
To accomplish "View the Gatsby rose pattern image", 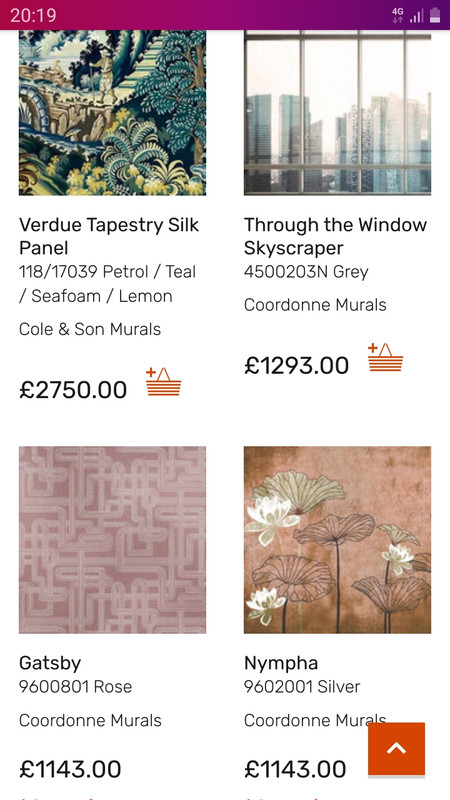I will pyautogui.click(x=112, y=540).
